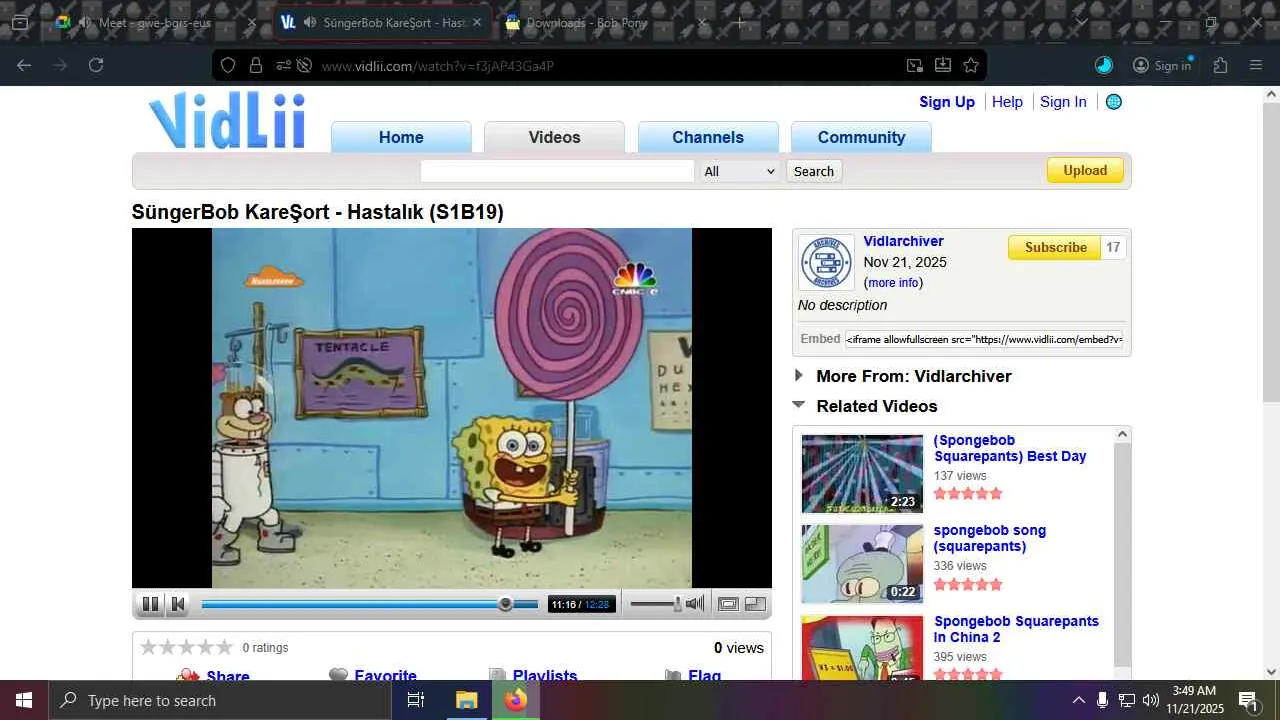Open the Community navigation tab
1280x720 pixels.
861,137
